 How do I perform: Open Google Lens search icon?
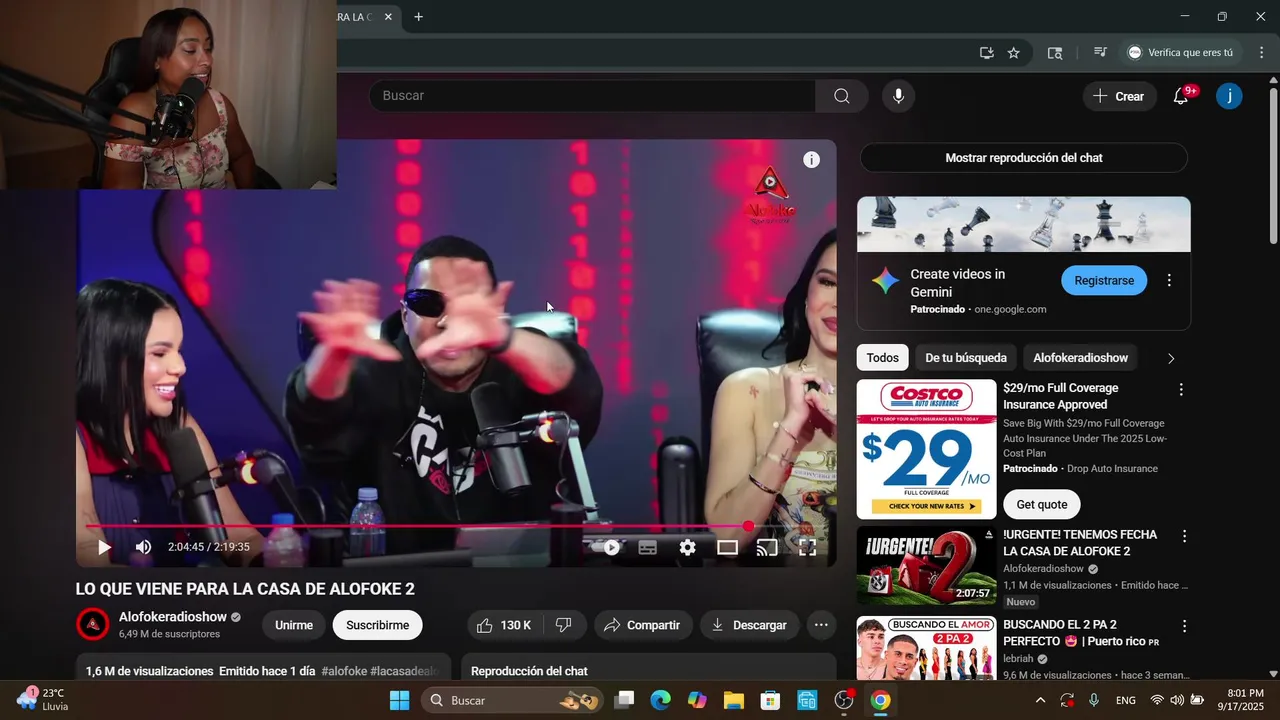[x=1055, y=53]
